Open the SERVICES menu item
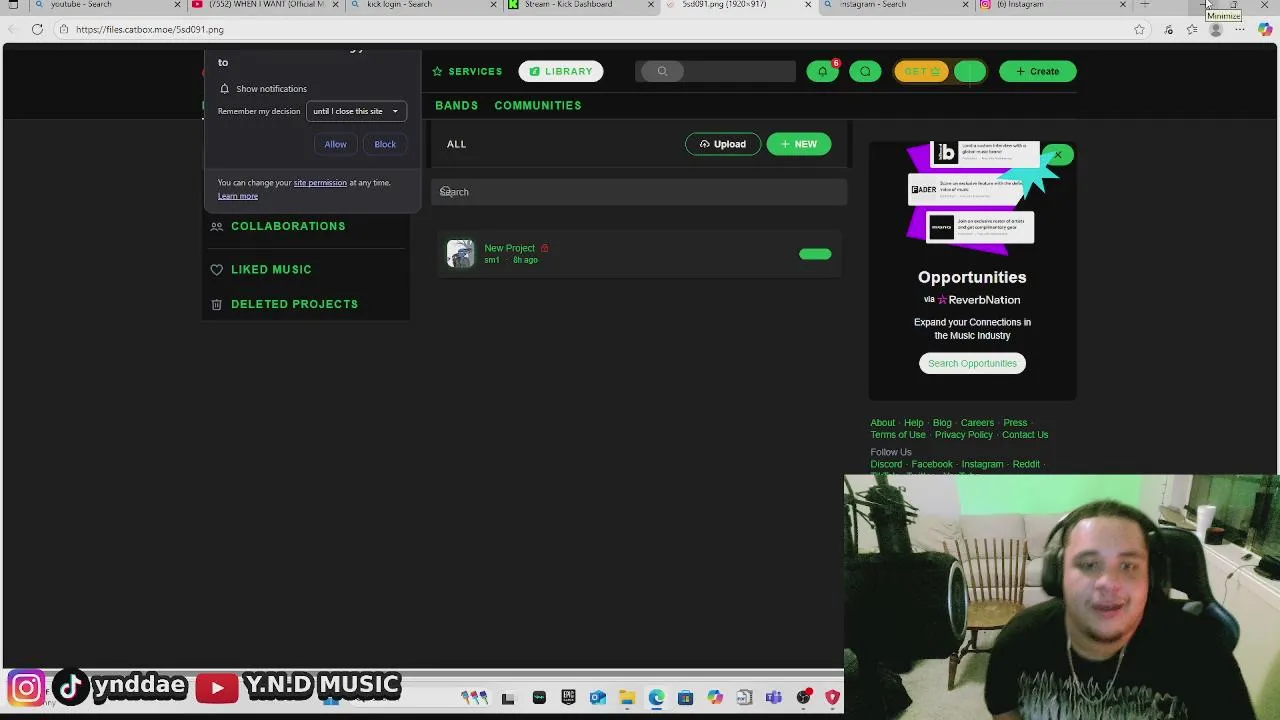The height and width of the screenshot is (720, 1280). tap(467, 71)
